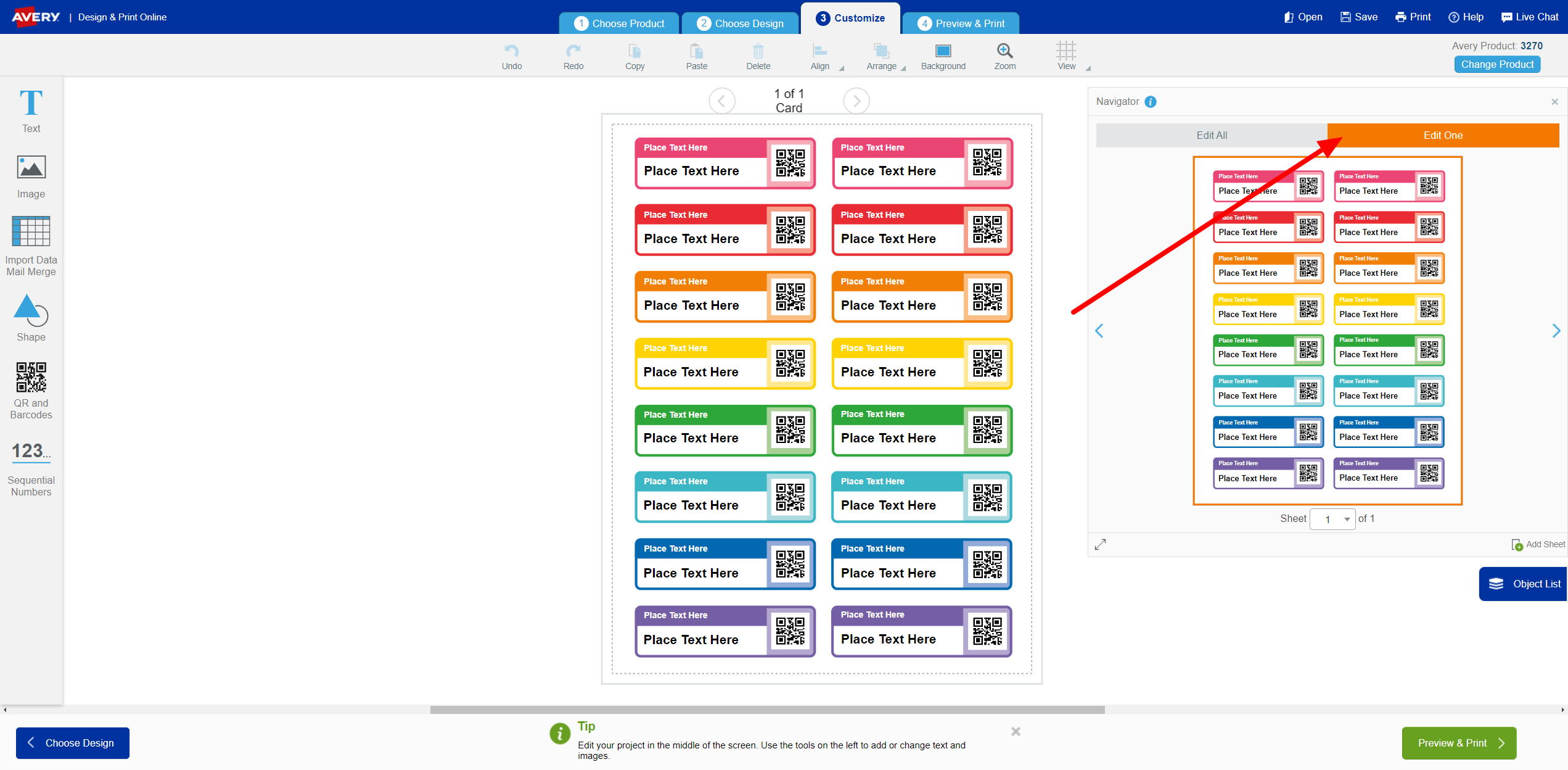Open the View grid menu
Screen dimensions: 1568x770
tap(1068, 57)
